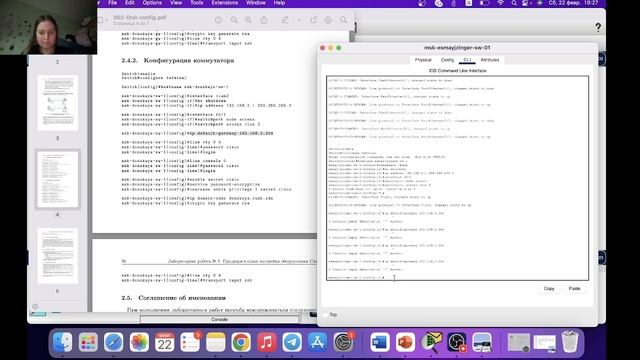Select the CLI tab
Viewport: 640px width, 360px height.
pos(467,60)
